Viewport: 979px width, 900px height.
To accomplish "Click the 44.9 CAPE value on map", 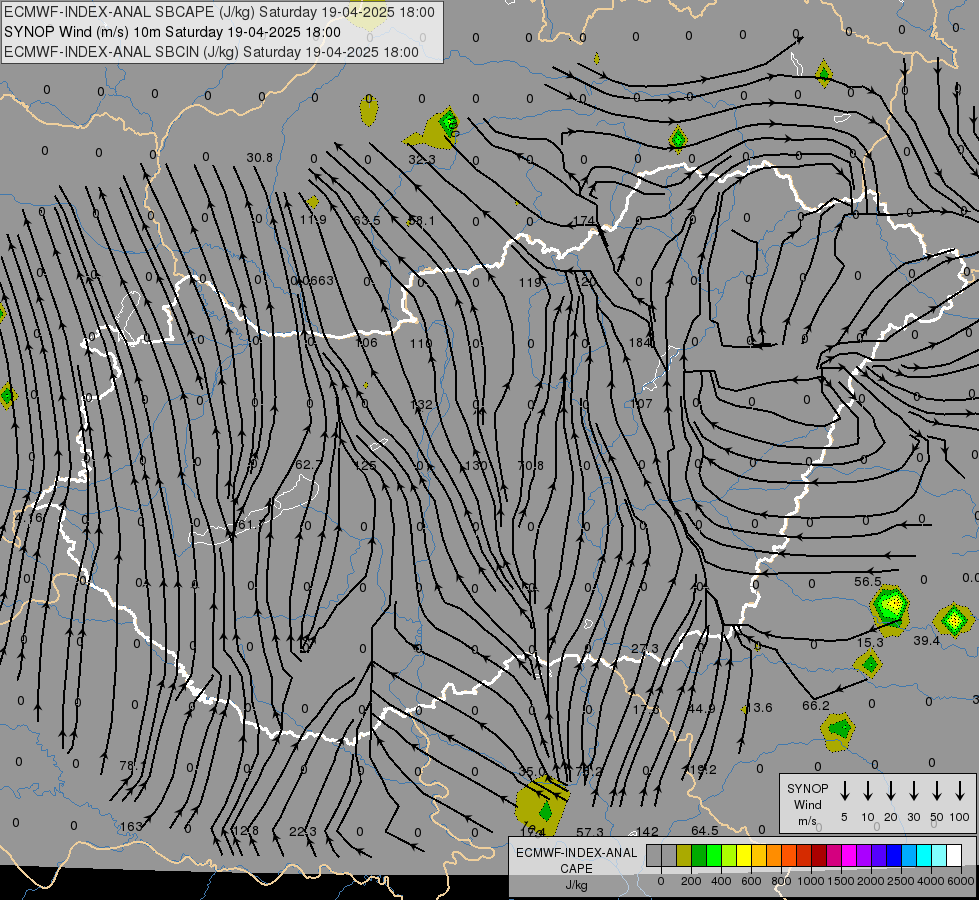I will [701, 709].
